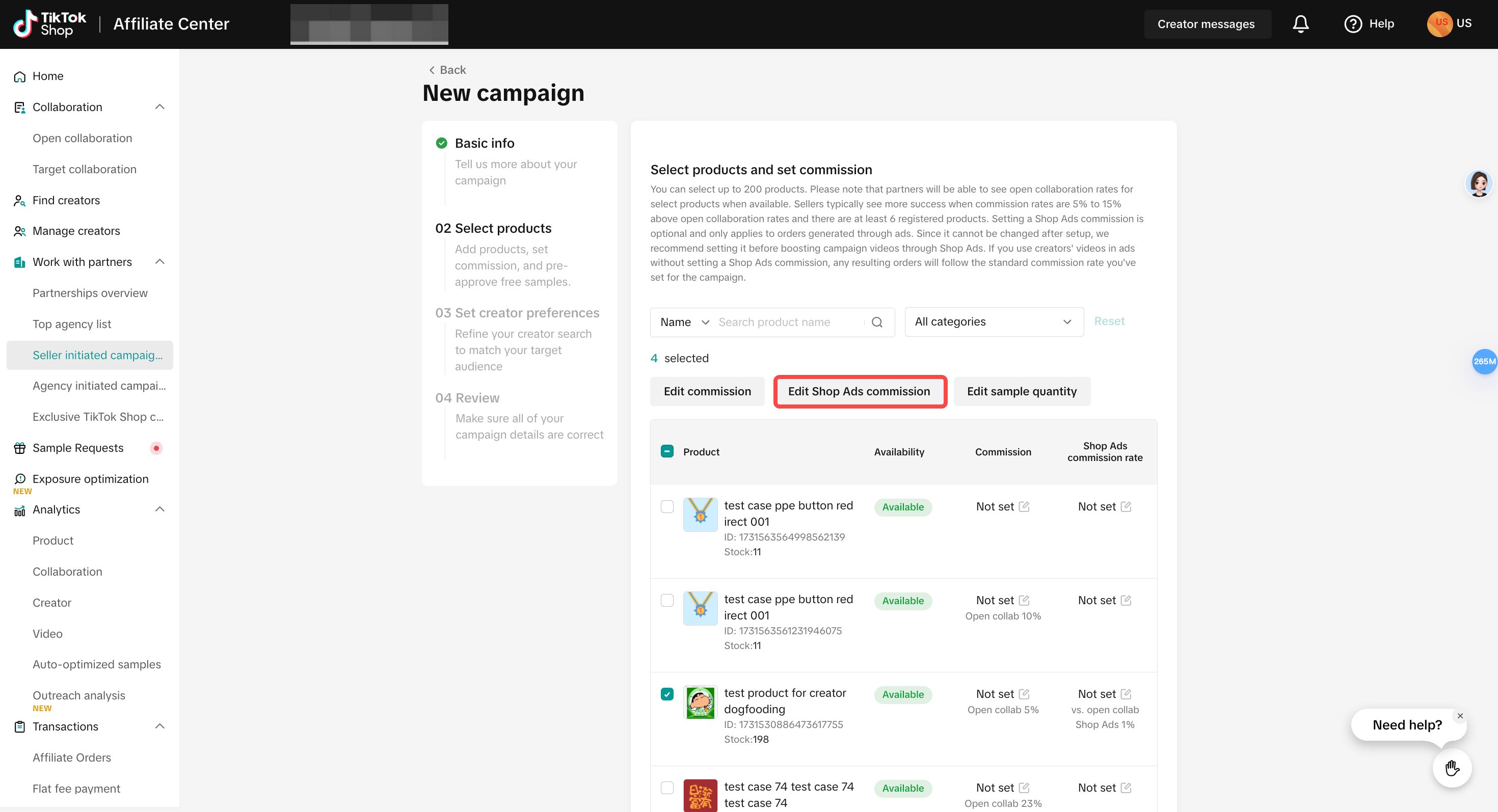The height and width of the screenshot is (812, 1498).
Task: Open the support agent avatar widget
Action: point(1479,184)
